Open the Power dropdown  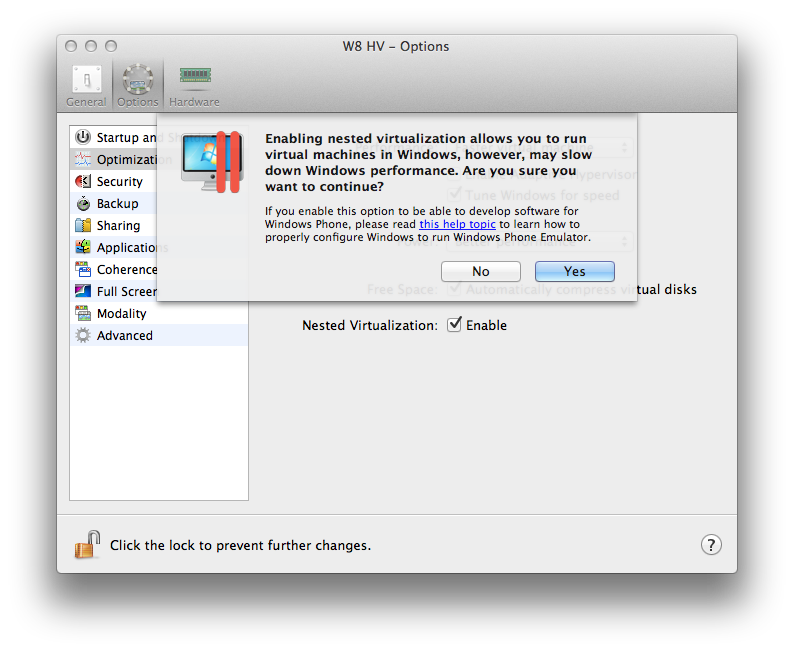point(539,241)
